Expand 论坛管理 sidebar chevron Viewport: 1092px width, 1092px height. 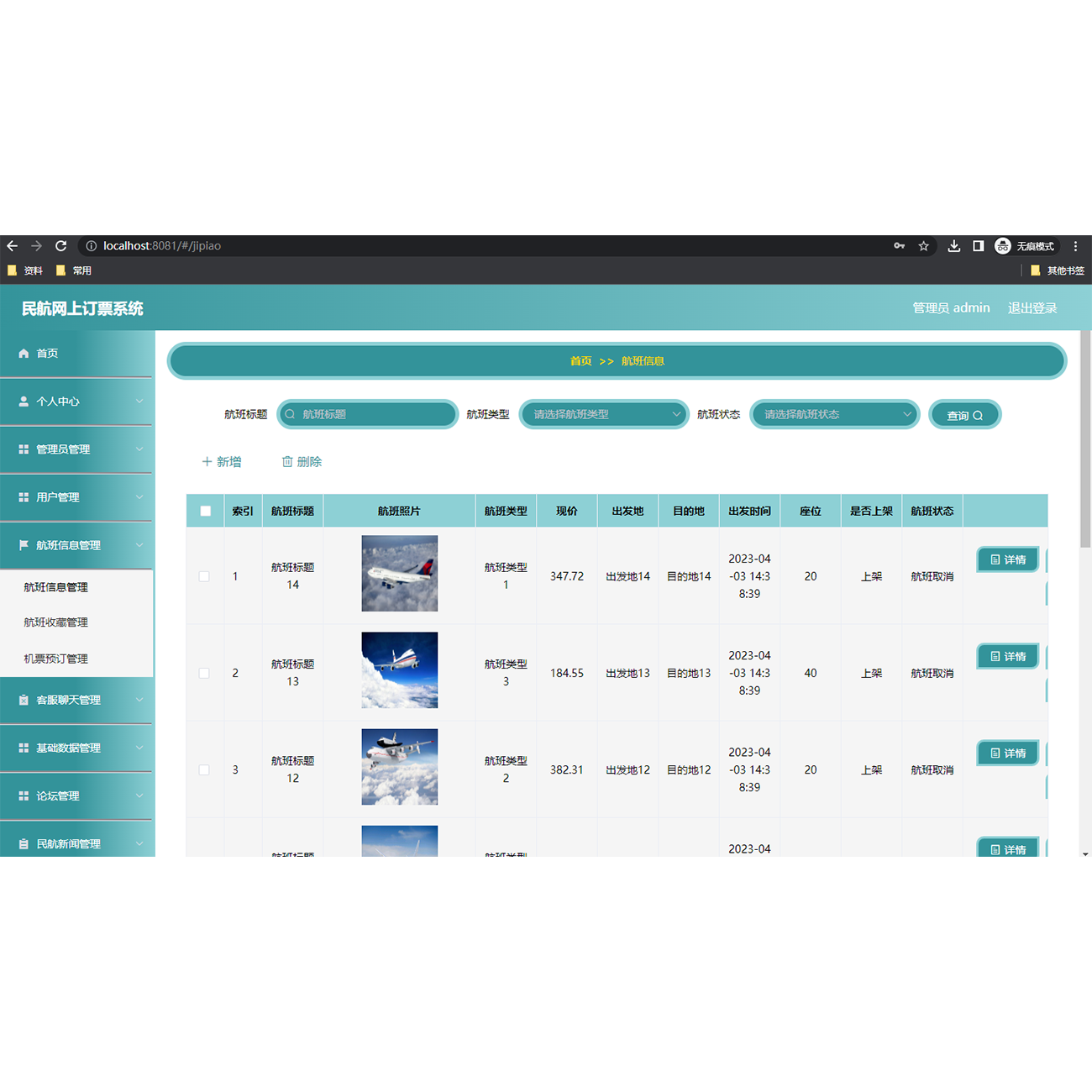coord(139,795)
